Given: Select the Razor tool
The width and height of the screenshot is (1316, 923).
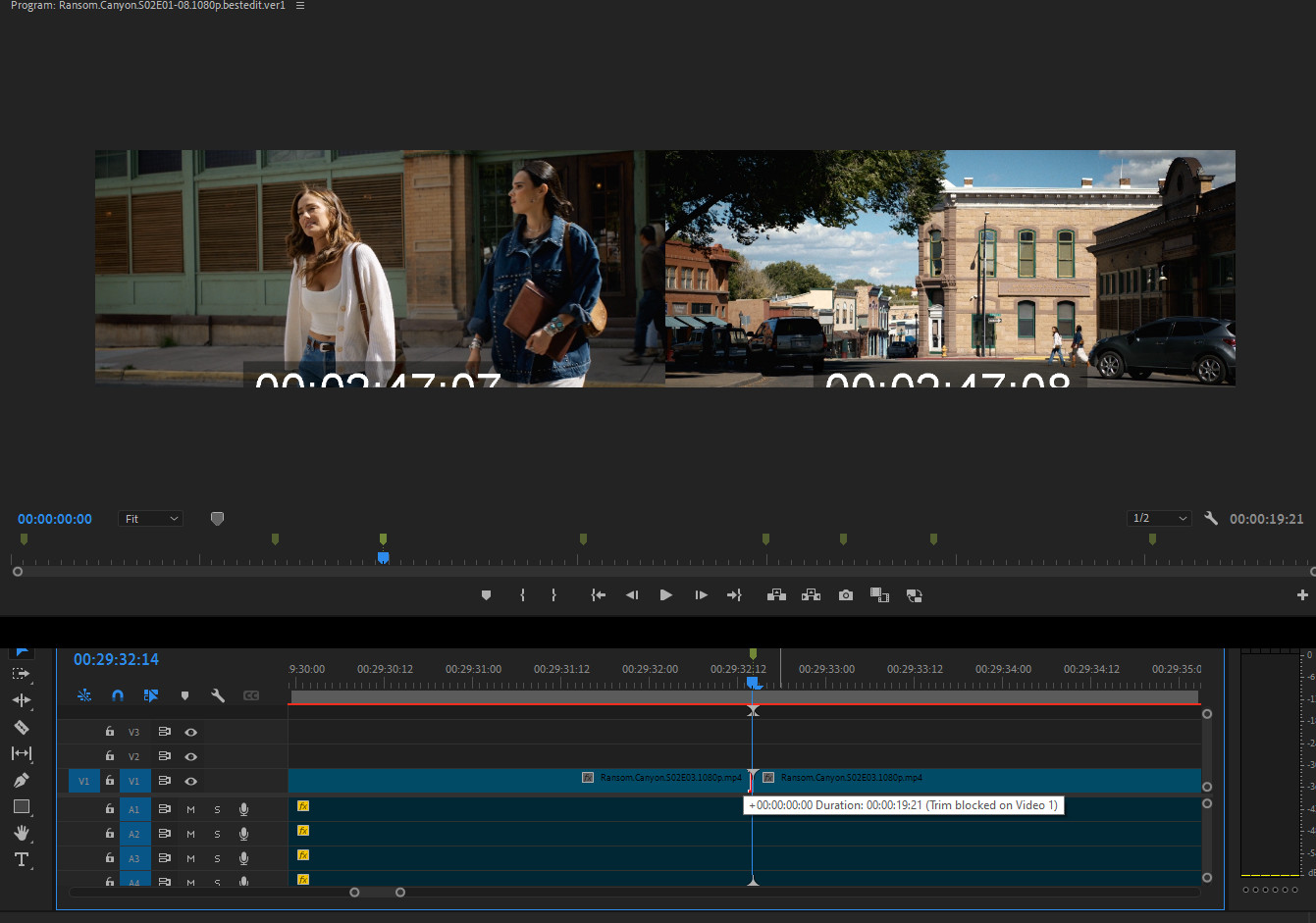Looking at the screenshot, I should [x=22, y=727].
